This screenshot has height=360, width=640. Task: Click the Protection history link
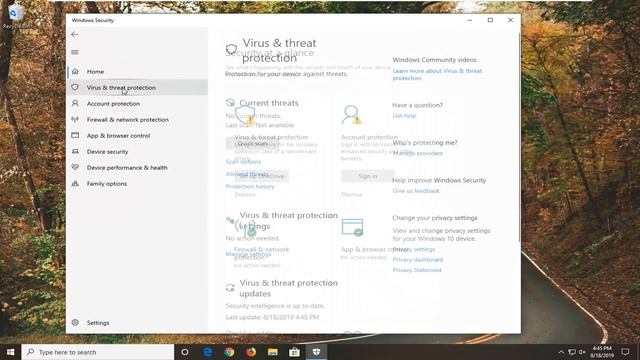pos(250,187)
